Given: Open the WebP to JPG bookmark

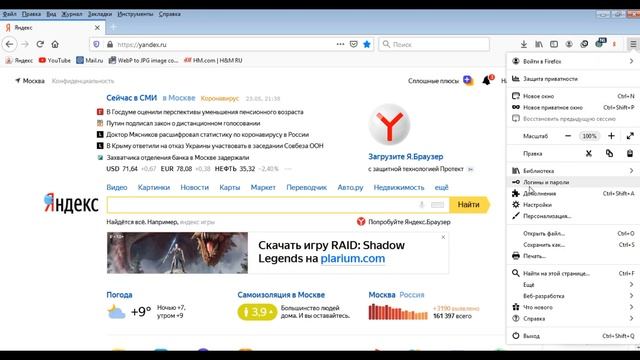Looking at the screenshot, I should (143, 60).
